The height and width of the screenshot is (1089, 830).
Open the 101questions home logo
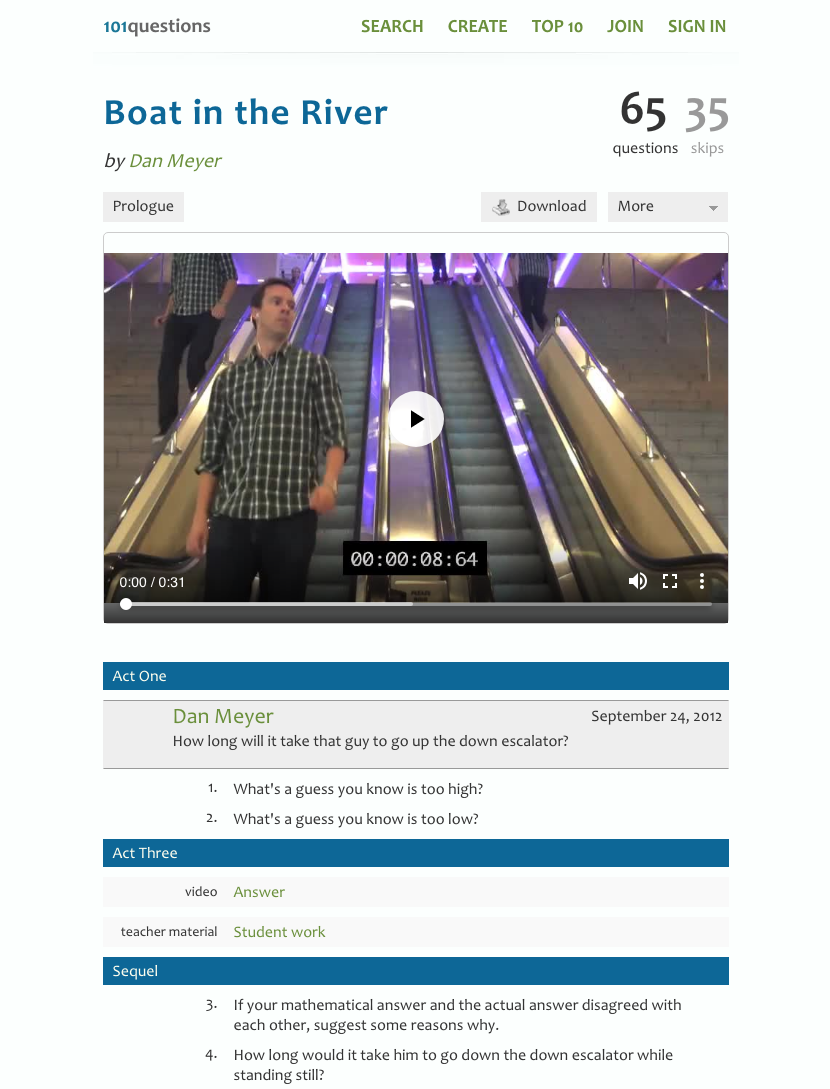157,26
